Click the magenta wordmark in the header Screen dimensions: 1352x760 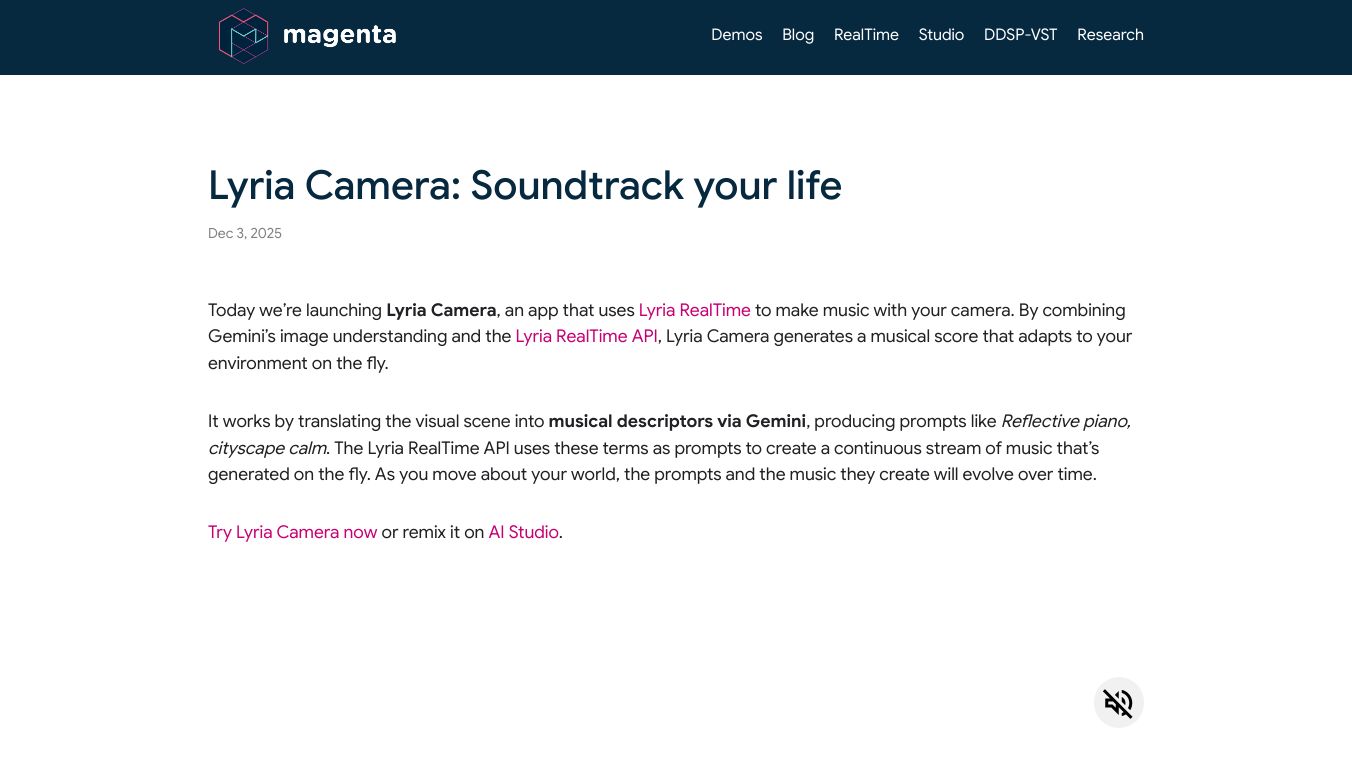pyautogui.click(x=340, y=36)
